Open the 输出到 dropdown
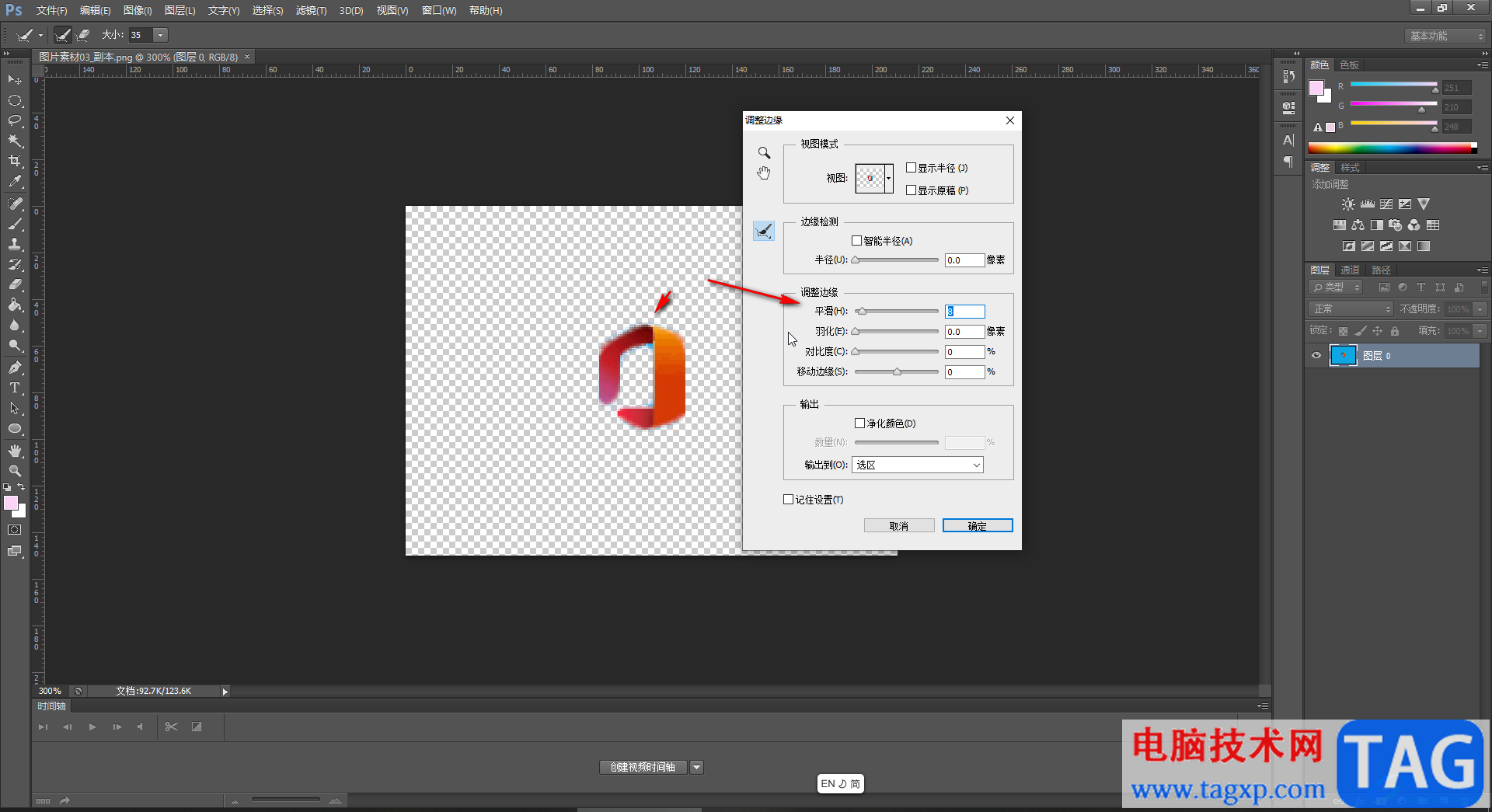Image resolution: width=1492 pixels, height=812 pixels. [918, 465]
